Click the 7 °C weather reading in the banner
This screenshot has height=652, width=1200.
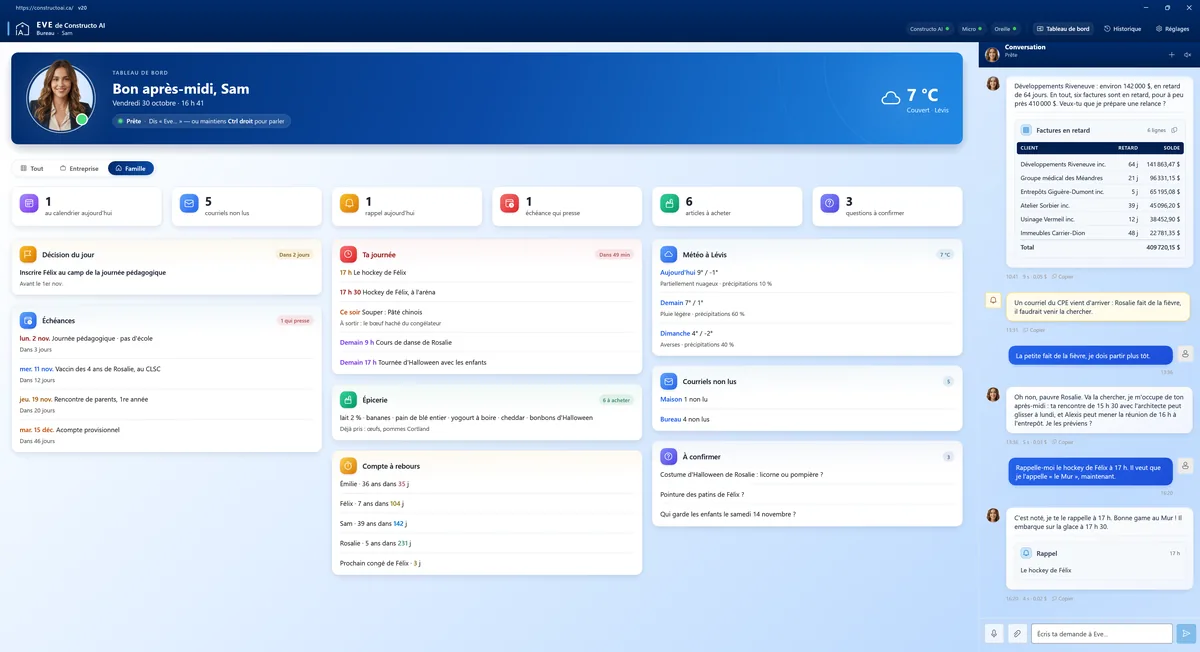[x=922, y=96]
